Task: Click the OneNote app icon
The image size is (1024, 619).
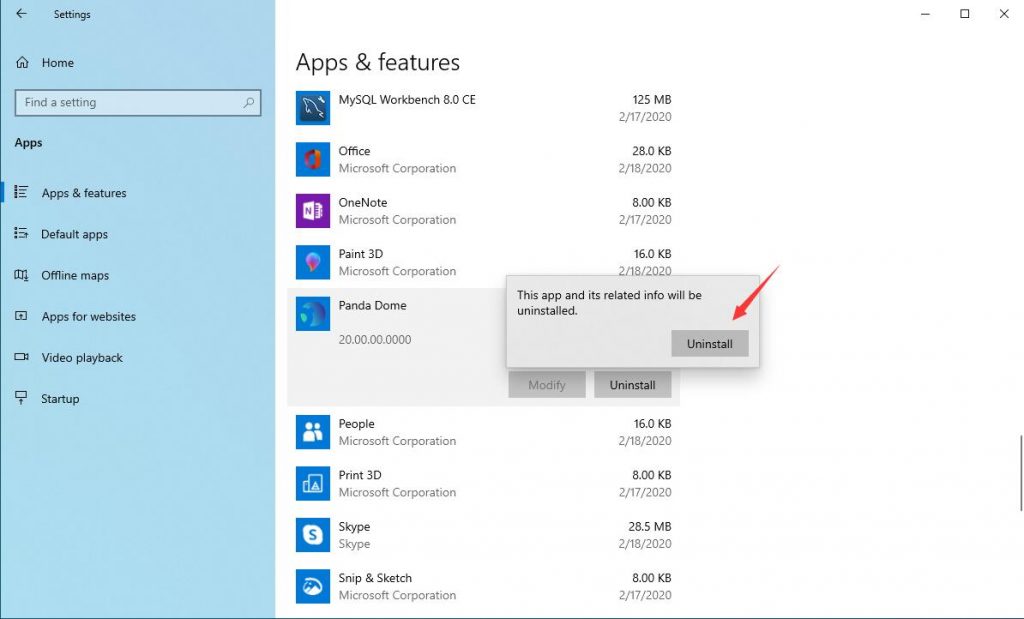Action: pos(313,211)
